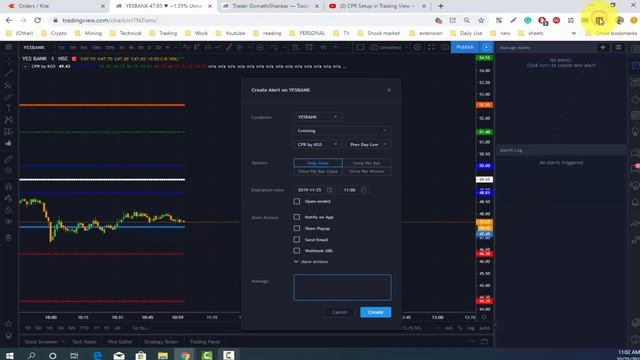Close the Create Alert dialog

click(x=389, y=90)
